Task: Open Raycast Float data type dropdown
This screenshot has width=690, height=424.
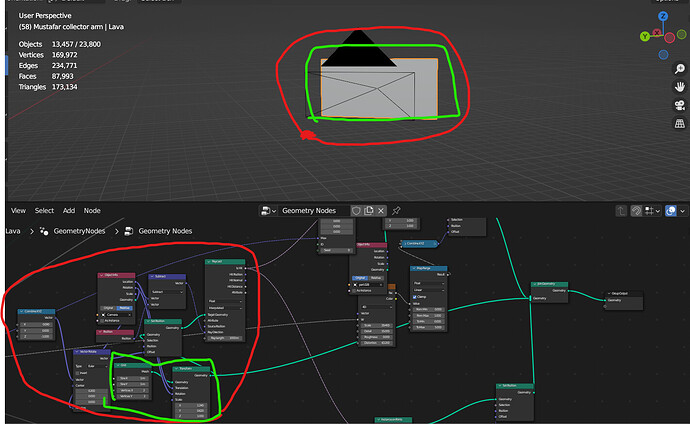Action: (225, 301)
